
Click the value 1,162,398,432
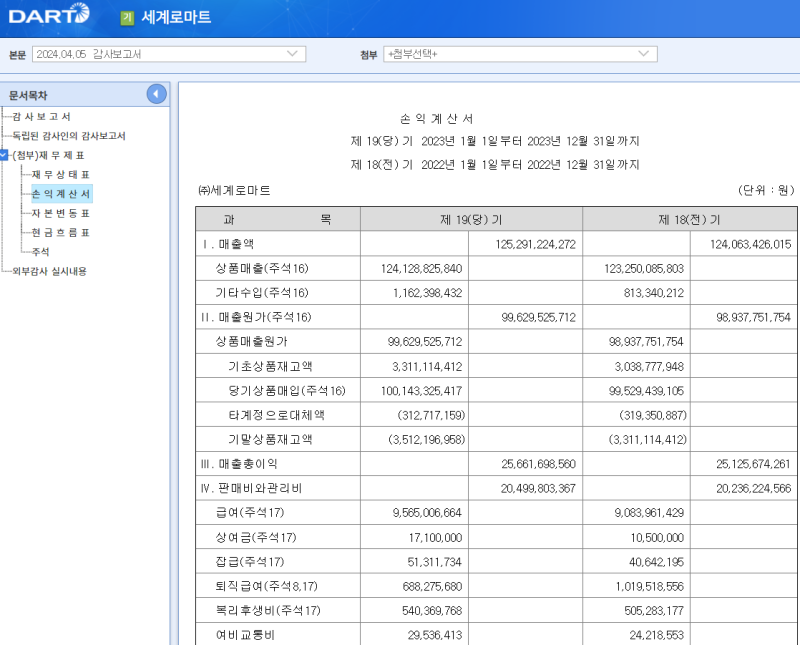(x=428, y=293)
